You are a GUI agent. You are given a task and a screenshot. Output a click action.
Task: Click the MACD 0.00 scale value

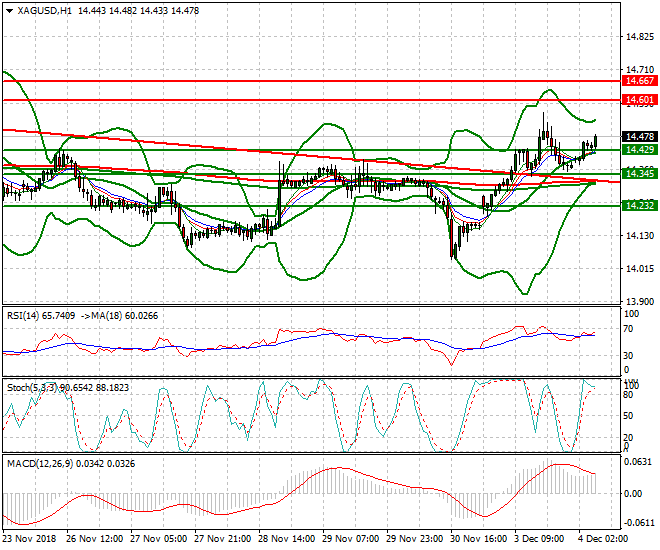click(633, 493)
